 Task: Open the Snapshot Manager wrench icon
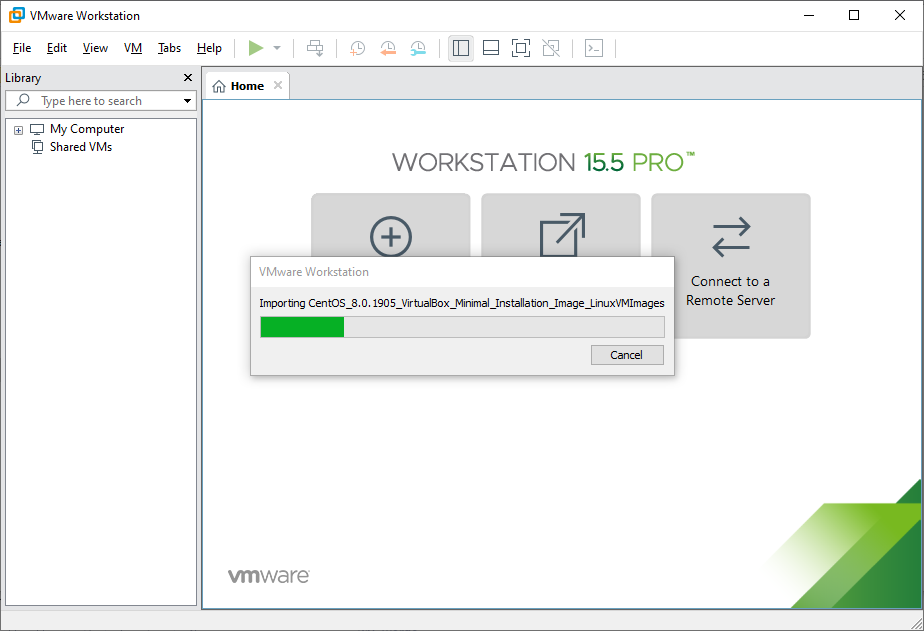[x=418, y=48]
